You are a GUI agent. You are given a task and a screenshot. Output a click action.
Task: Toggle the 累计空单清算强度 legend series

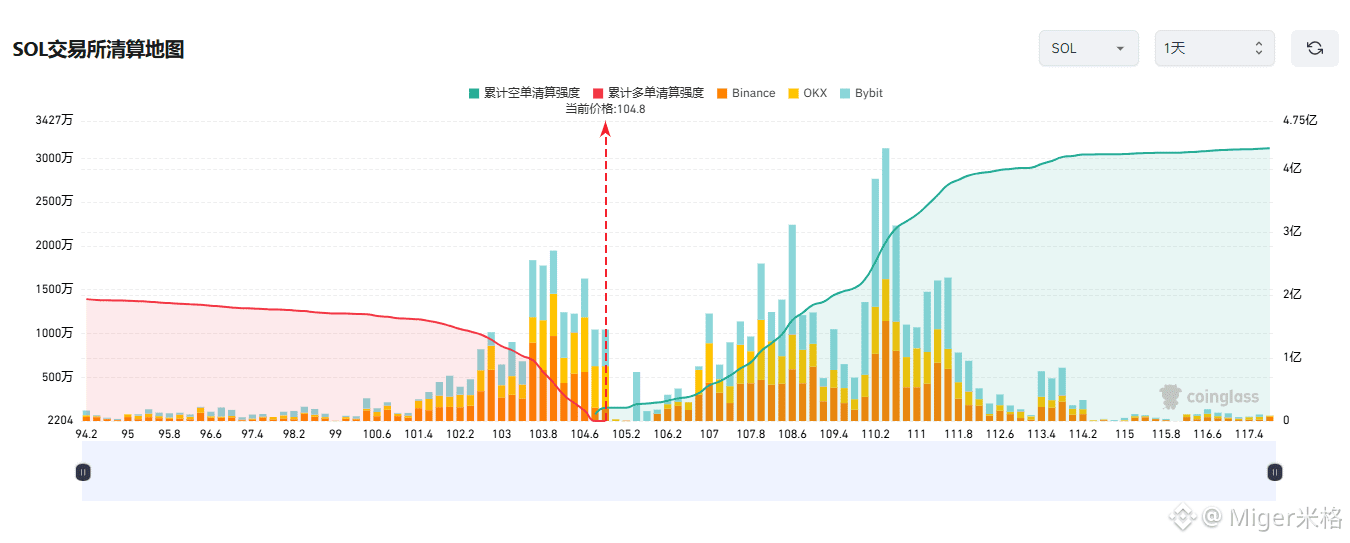click(524, 93)
